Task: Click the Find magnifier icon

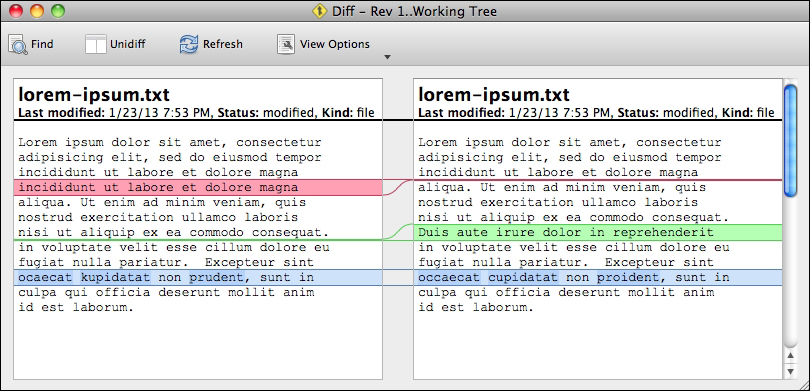Action: click(18, 45)
